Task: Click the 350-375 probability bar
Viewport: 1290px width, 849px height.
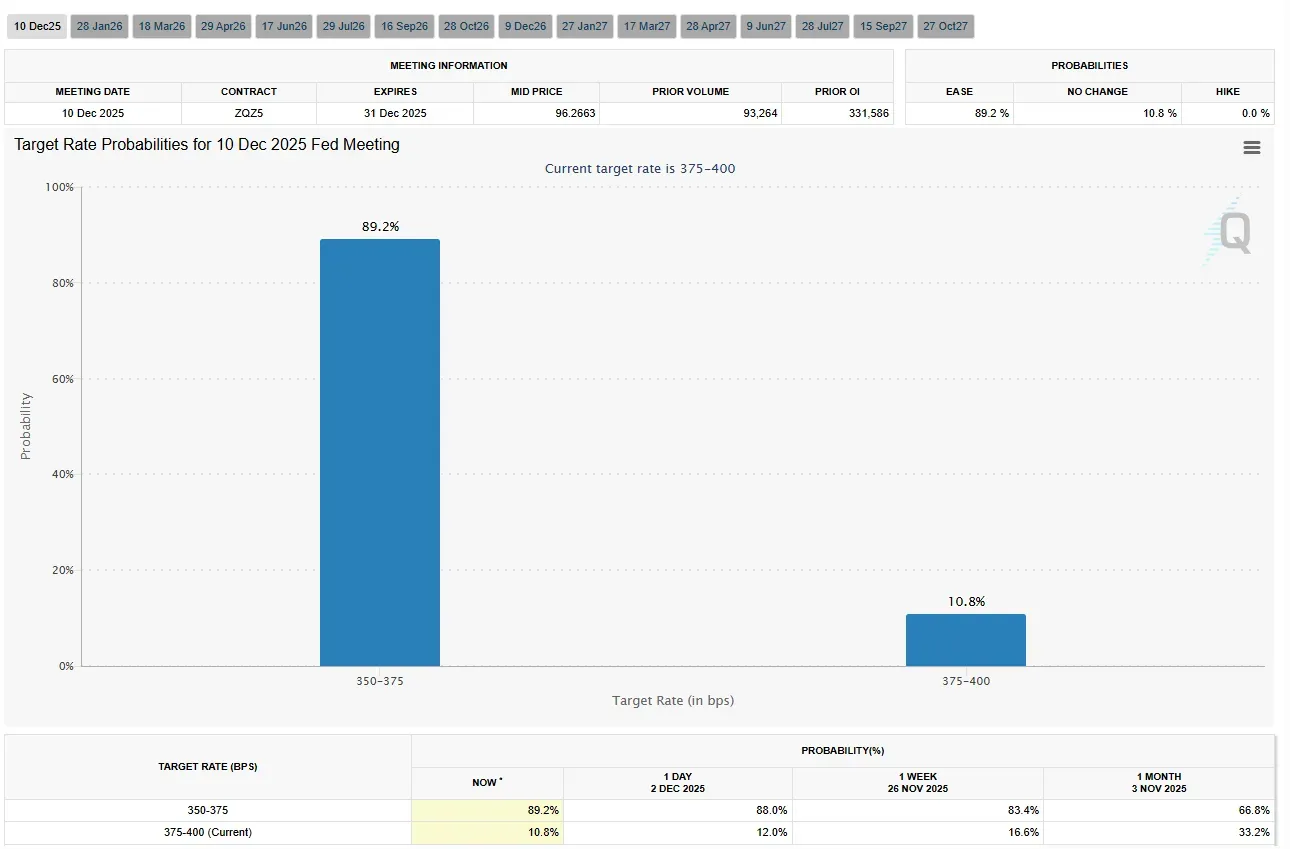Action: point(379,452)
